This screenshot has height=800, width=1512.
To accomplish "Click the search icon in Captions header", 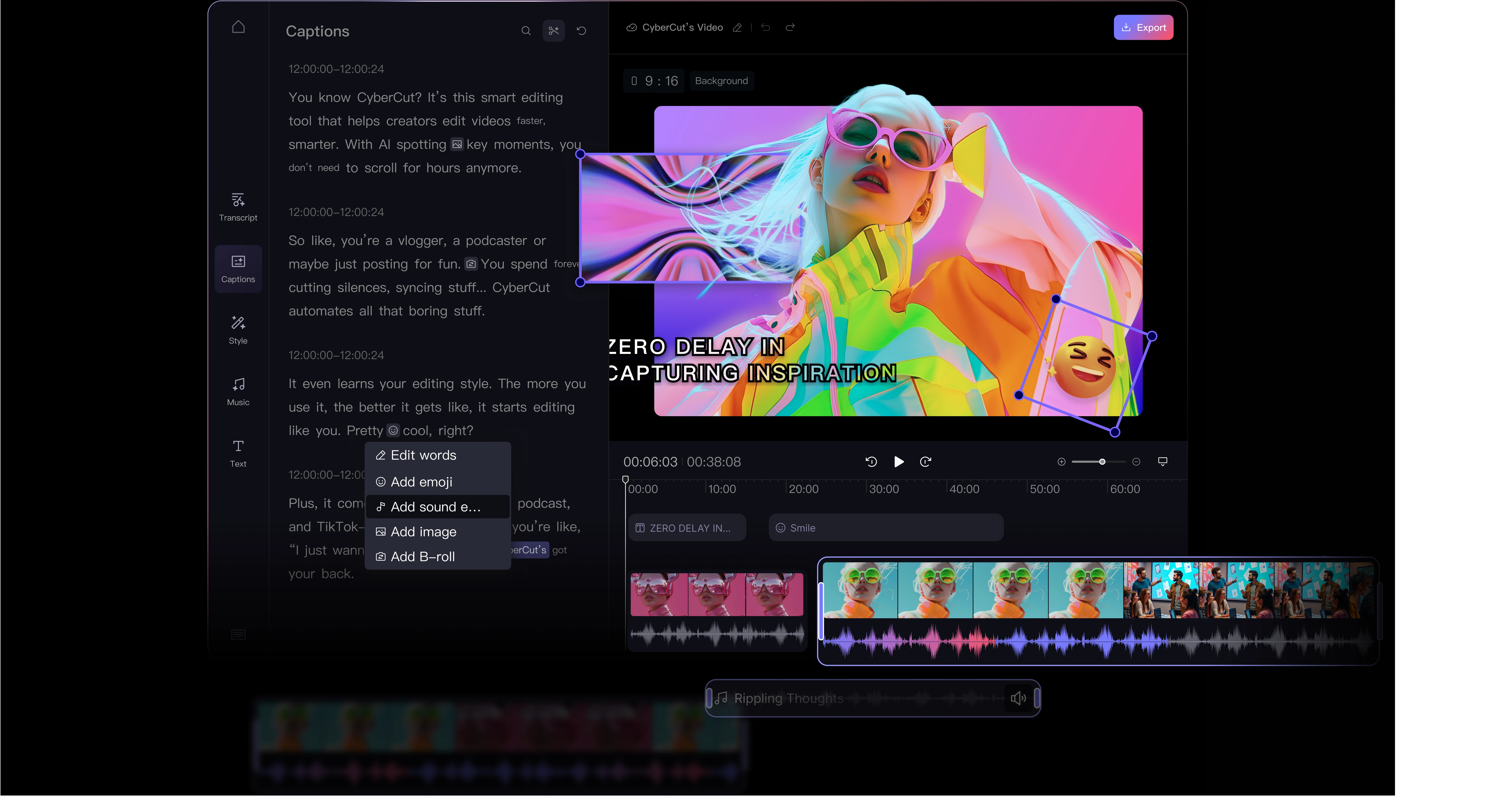I will [526, 31].
